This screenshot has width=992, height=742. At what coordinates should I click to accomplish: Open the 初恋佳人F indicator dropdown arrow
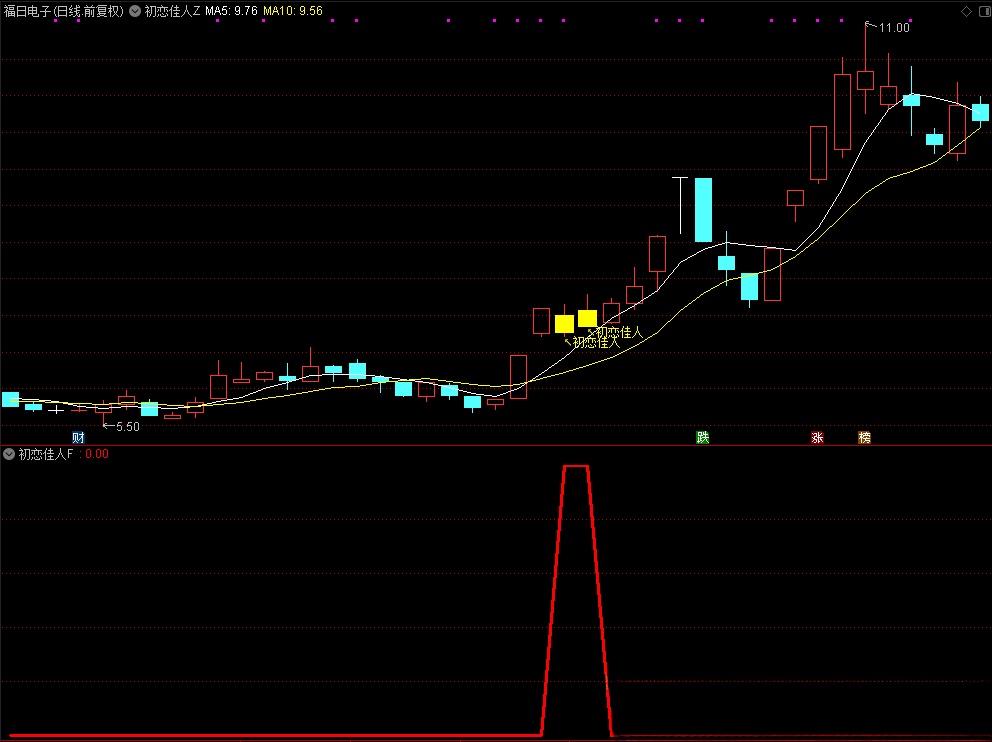(x=9, y=454)
